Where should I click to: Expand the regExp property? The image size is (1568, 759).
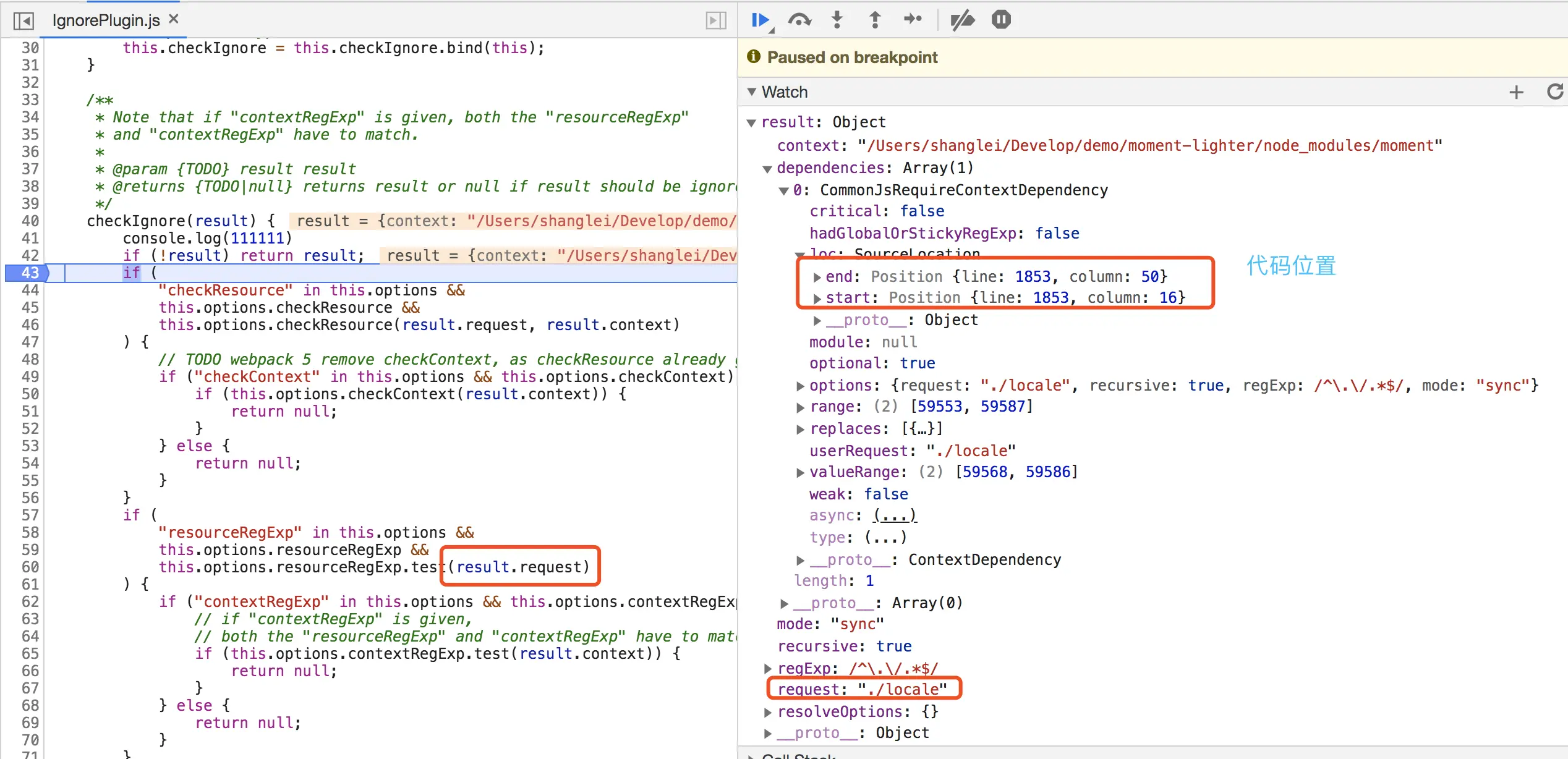[x=768, y=669]
